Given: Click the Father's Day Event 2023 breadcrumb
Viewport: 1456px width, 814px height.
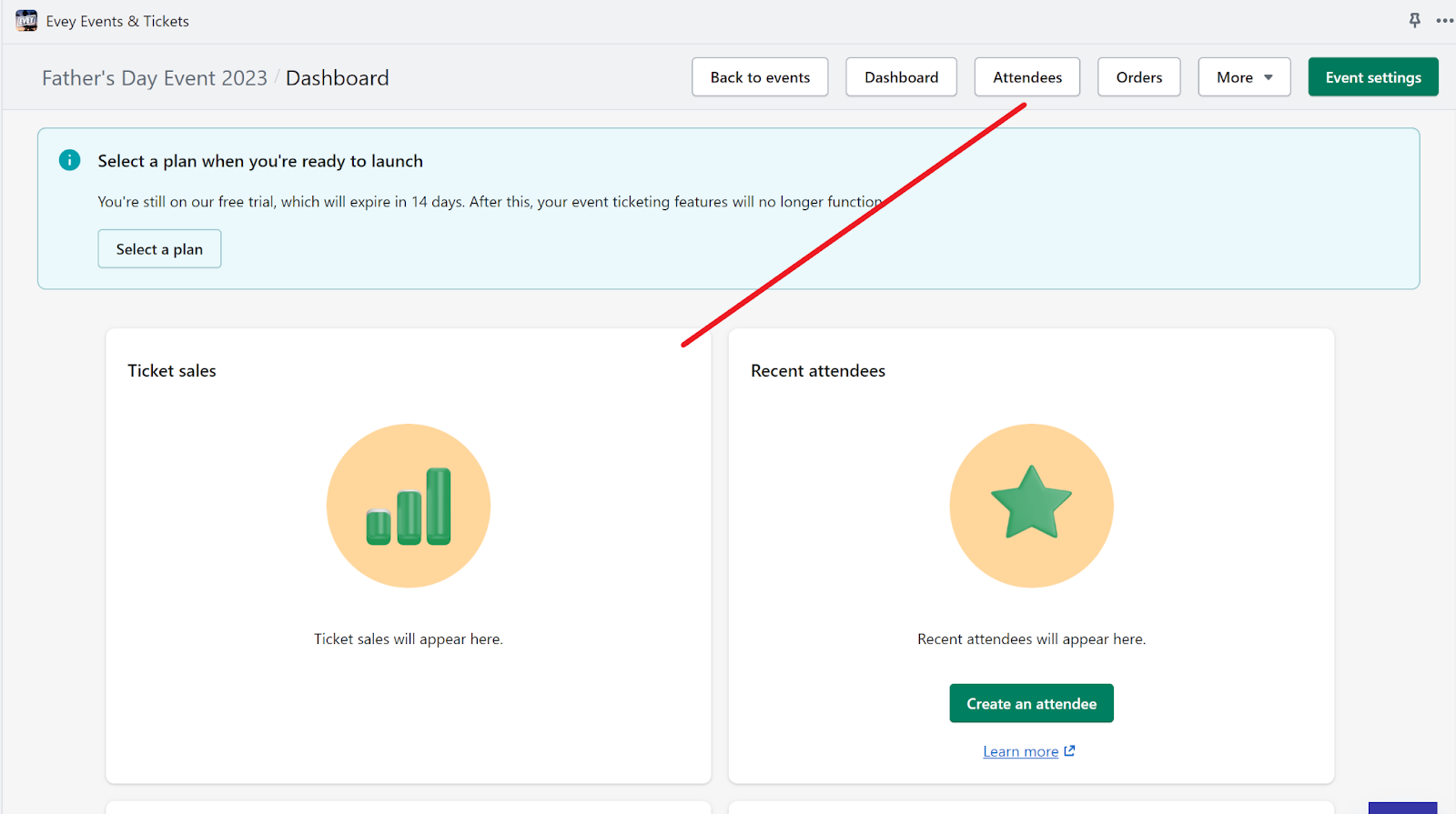Looking at the screenshot, I should click(155, 78).
